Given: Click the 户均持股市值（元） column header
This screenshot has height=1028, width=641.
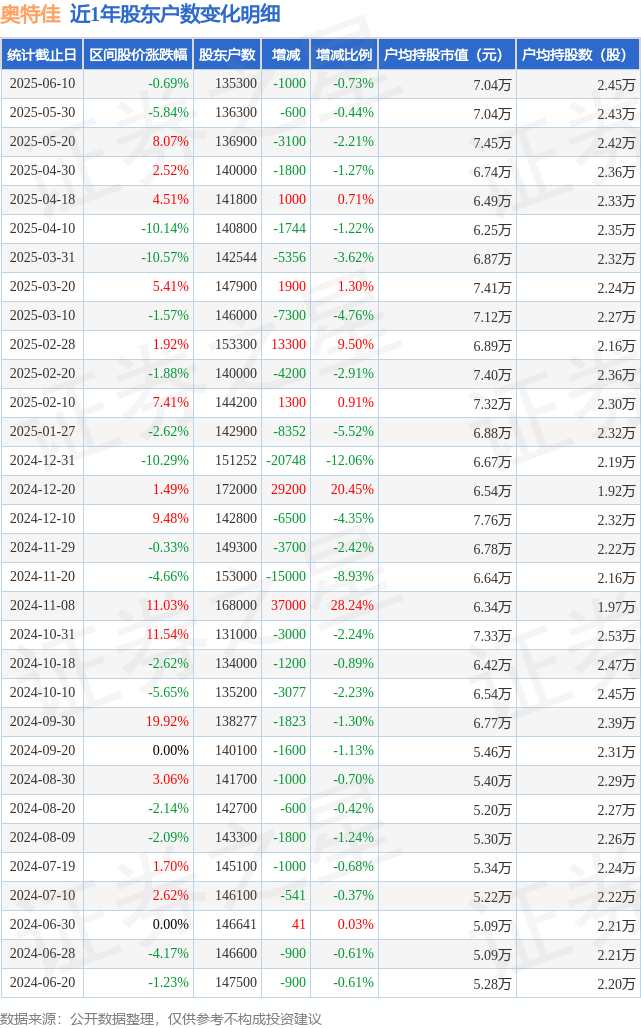Looking at the screenshot, I should tap(447, 54).
